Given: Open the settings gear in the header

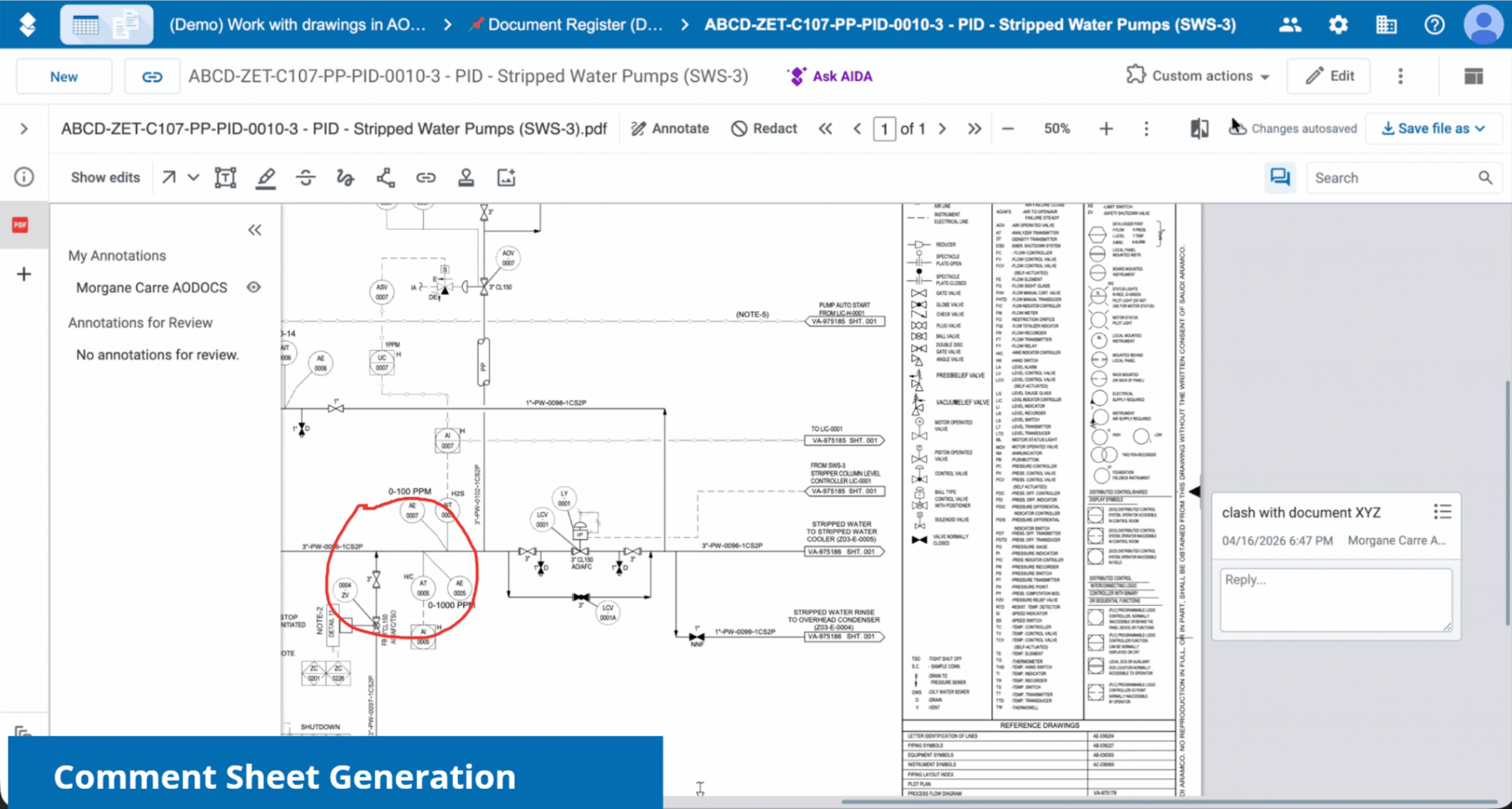Looking at the screenshot, I should [1338, 24].
